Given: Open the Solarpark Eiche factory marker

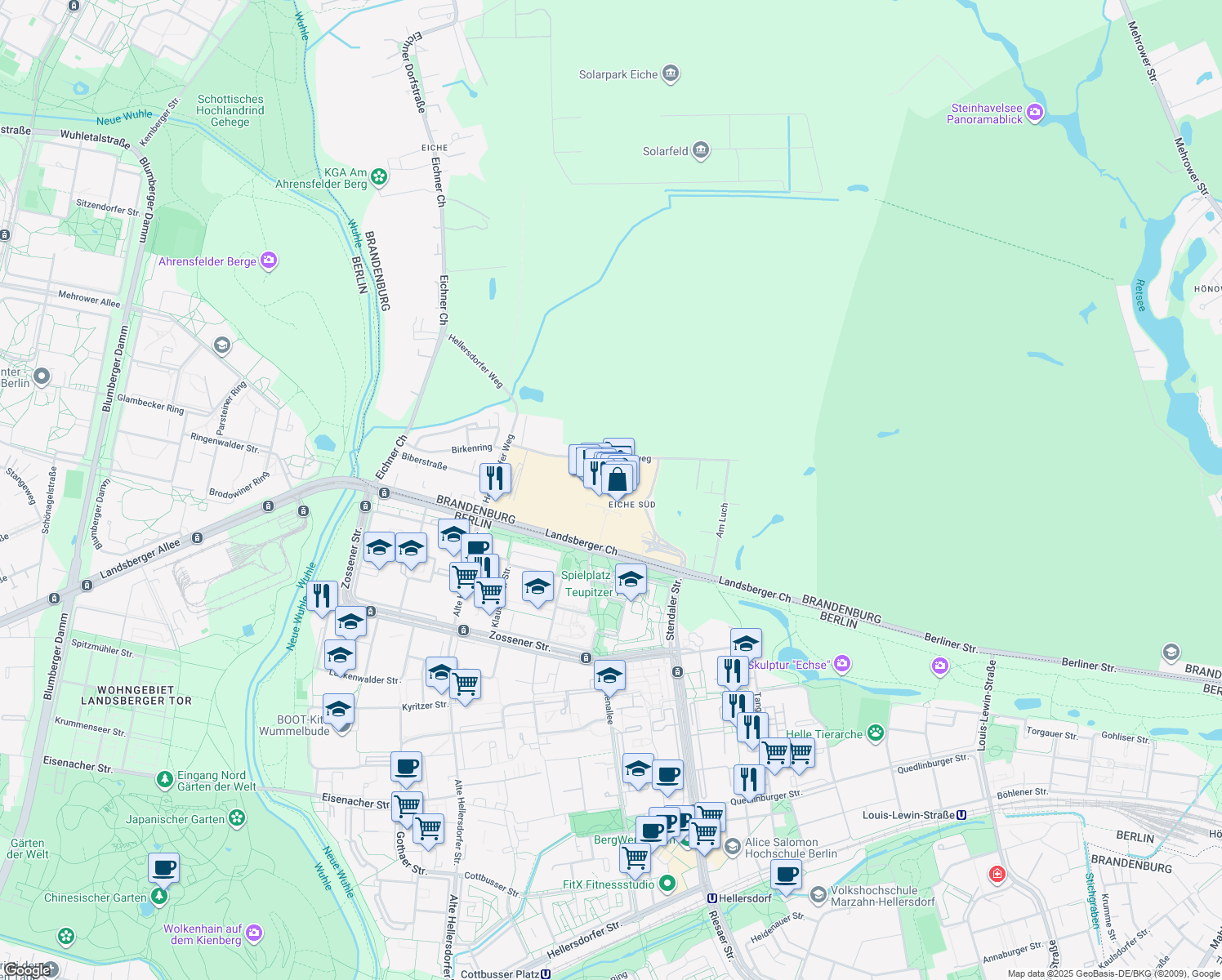Looking at the screenshot, I should [670, 73].
